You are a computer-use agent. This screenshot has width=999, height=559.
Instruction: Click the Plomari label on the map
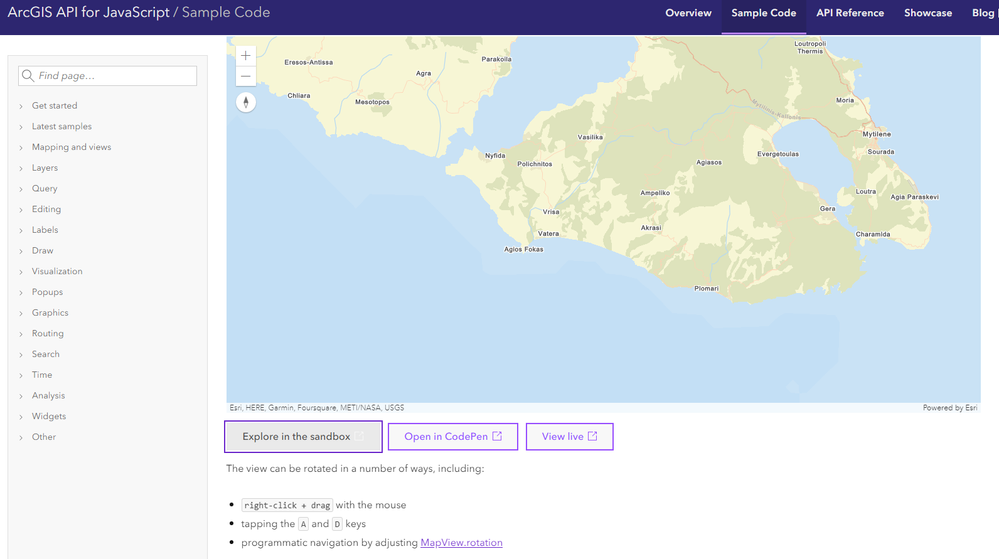[706, 289]
